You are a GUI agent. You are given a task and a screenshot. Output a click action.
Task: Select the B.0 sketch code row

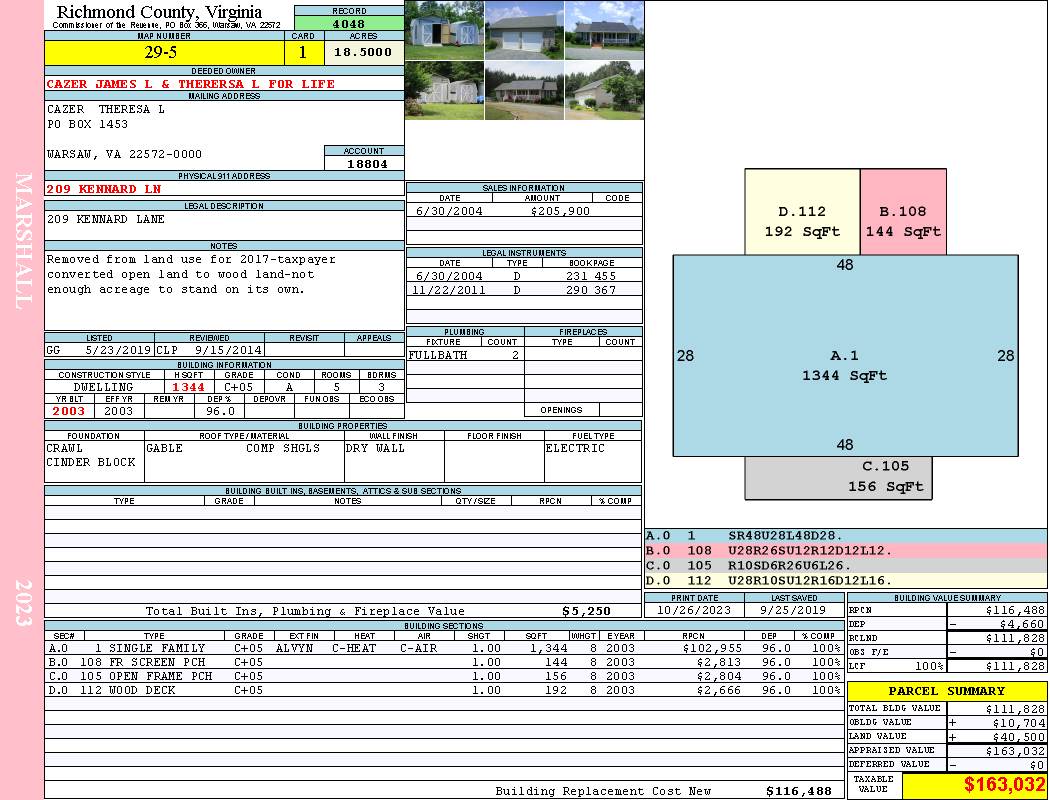click(x=846, y=550)
